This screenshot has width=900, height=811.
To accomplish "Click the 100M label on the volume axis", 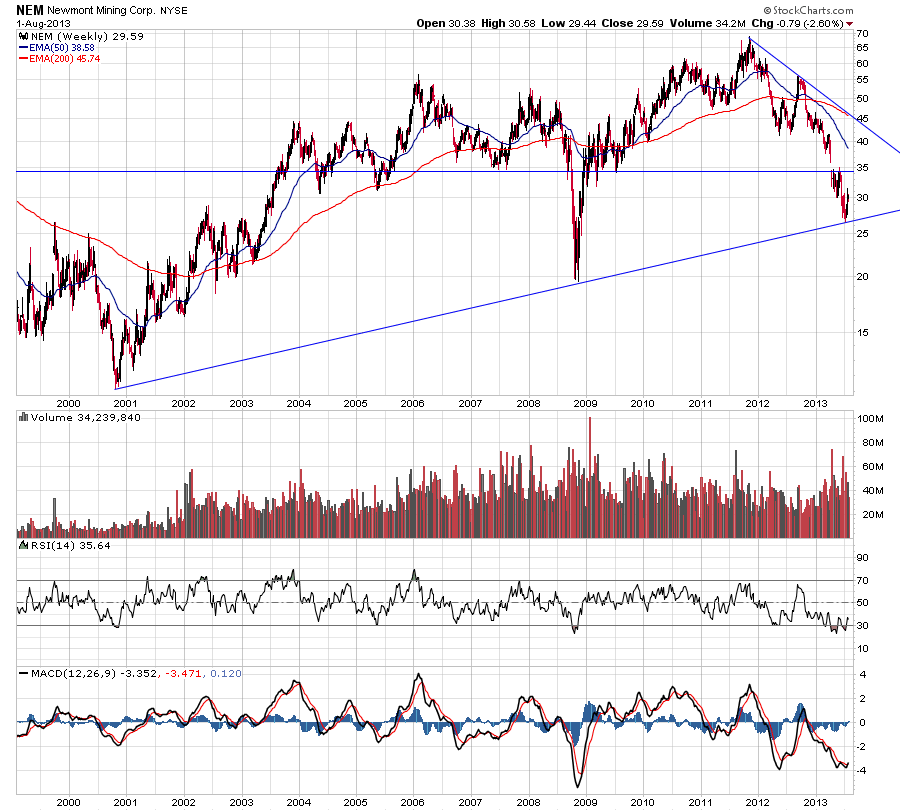I will click(x=870, y=418).
